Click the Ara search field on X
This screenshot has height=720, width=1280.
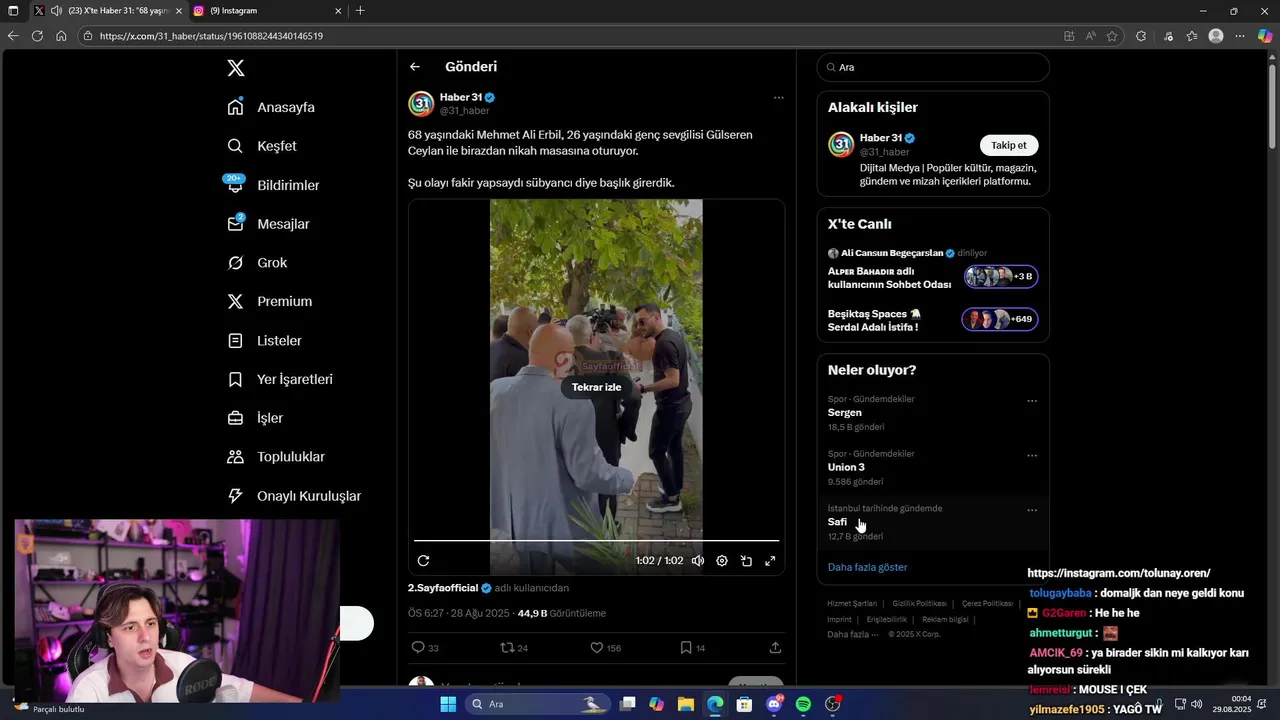point(933,67)
